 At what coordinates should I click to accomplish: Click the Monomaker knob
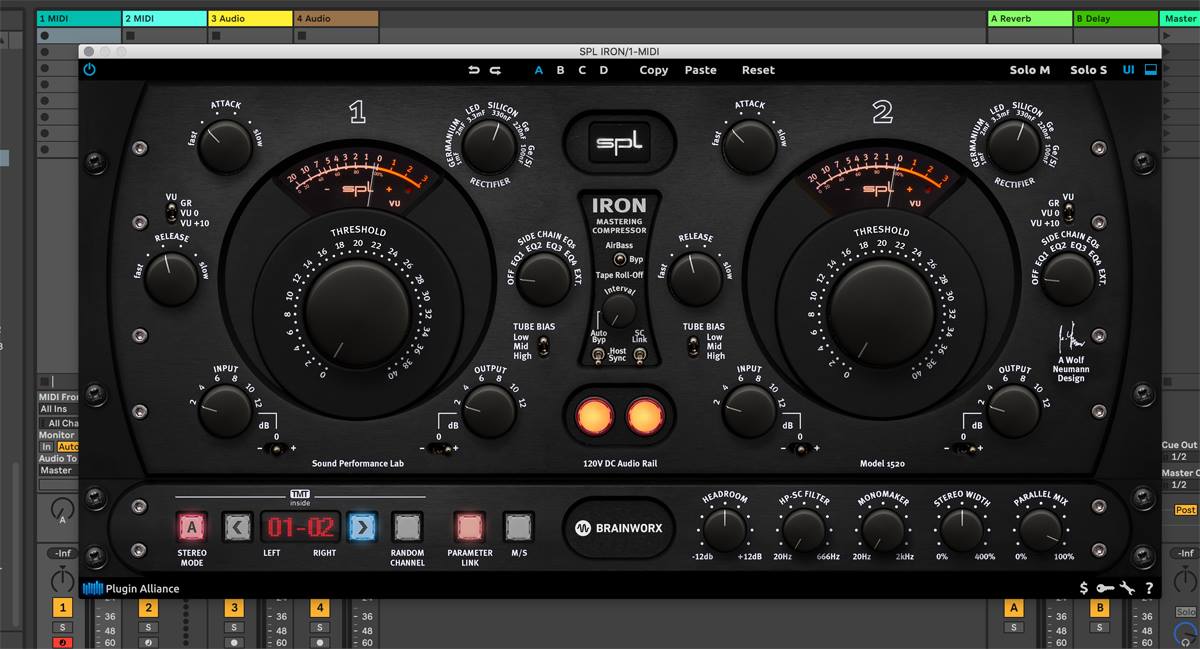[x=883, y=529]
